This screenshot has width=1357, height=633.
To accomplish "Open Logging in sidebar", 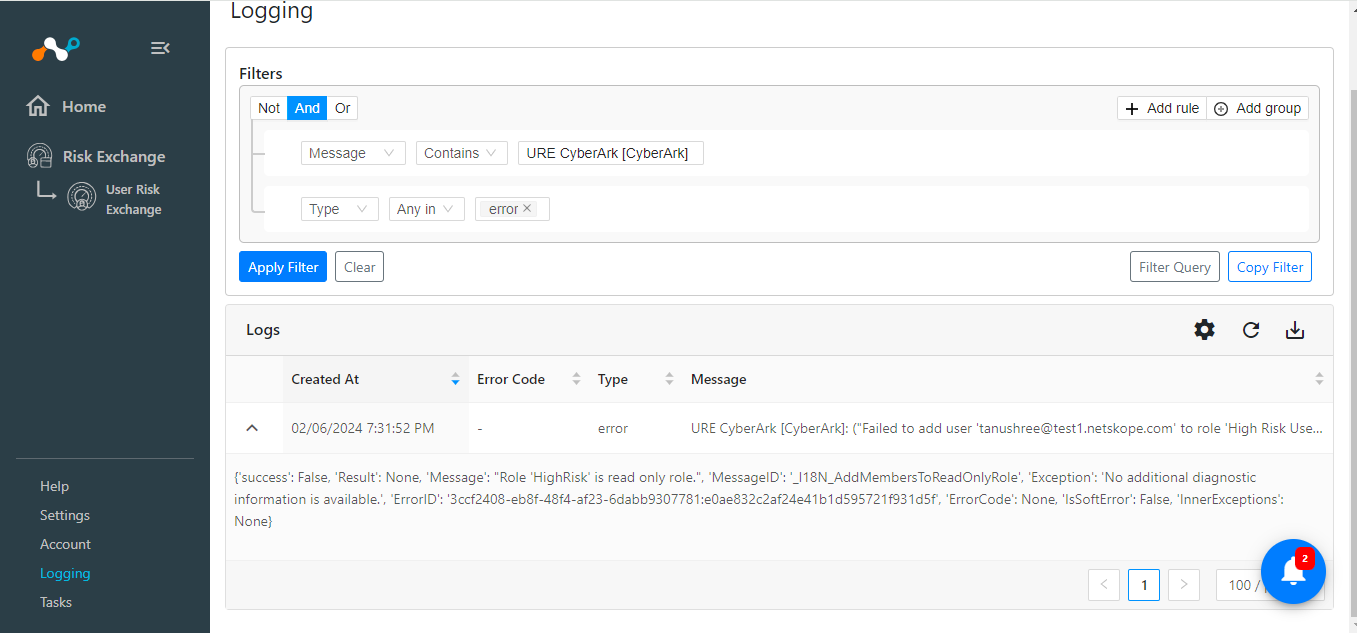I will 65,573.
